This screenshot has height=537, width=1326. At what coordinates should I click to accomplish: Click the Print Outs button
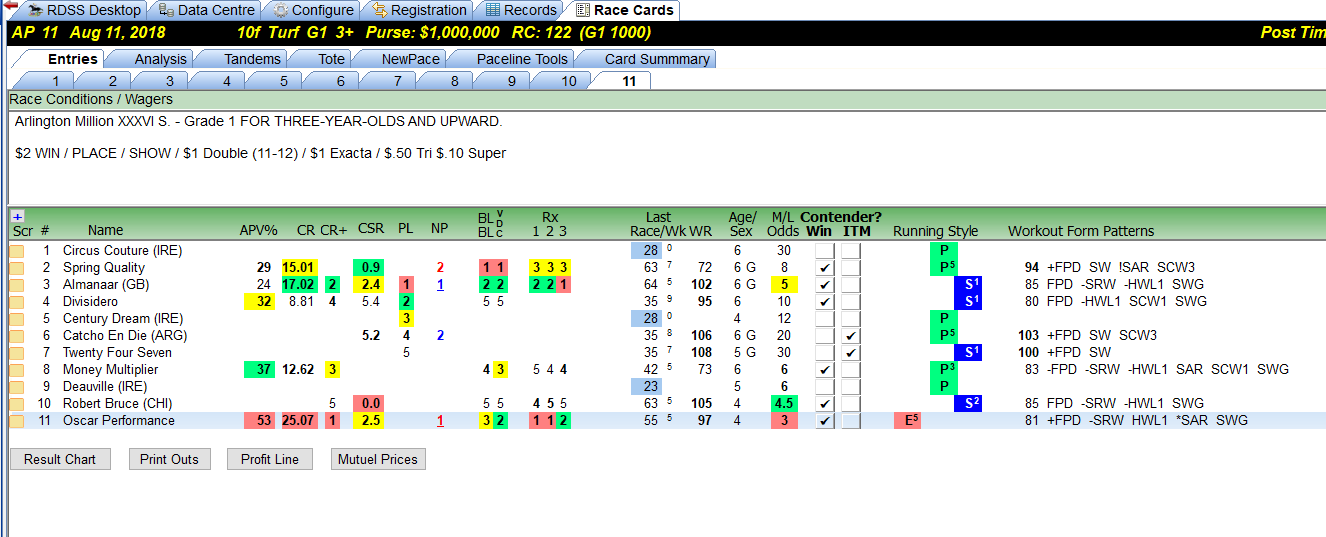point(168,459)
